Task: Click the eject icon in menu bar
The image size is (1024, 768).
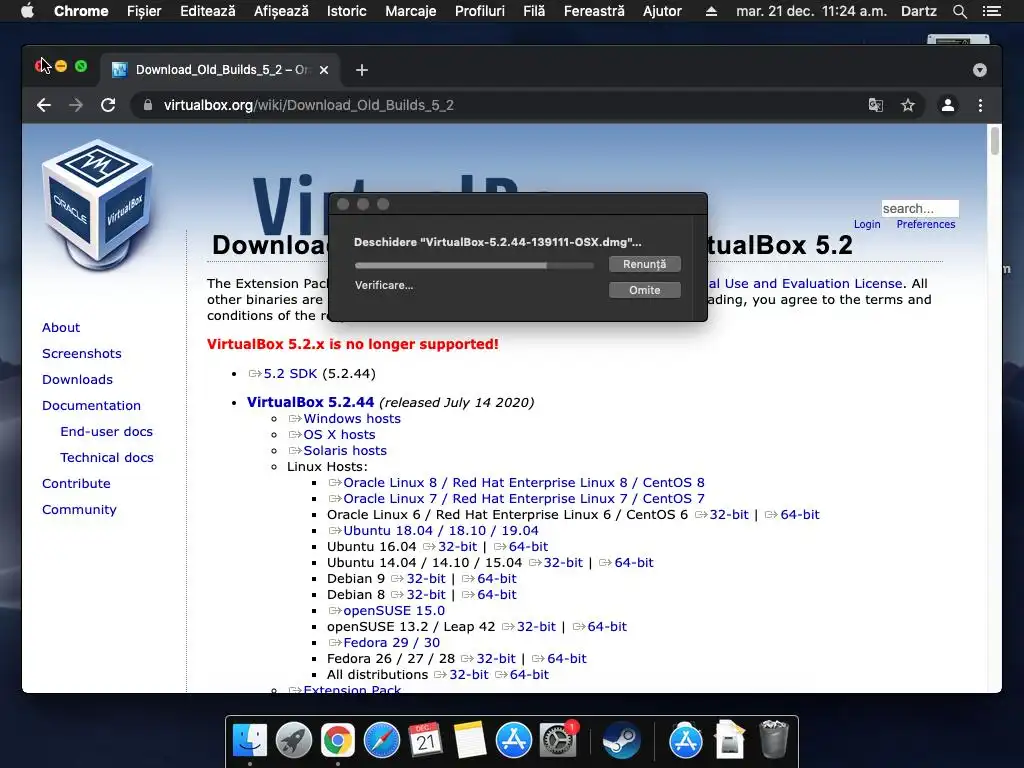Action: point(711,11)
